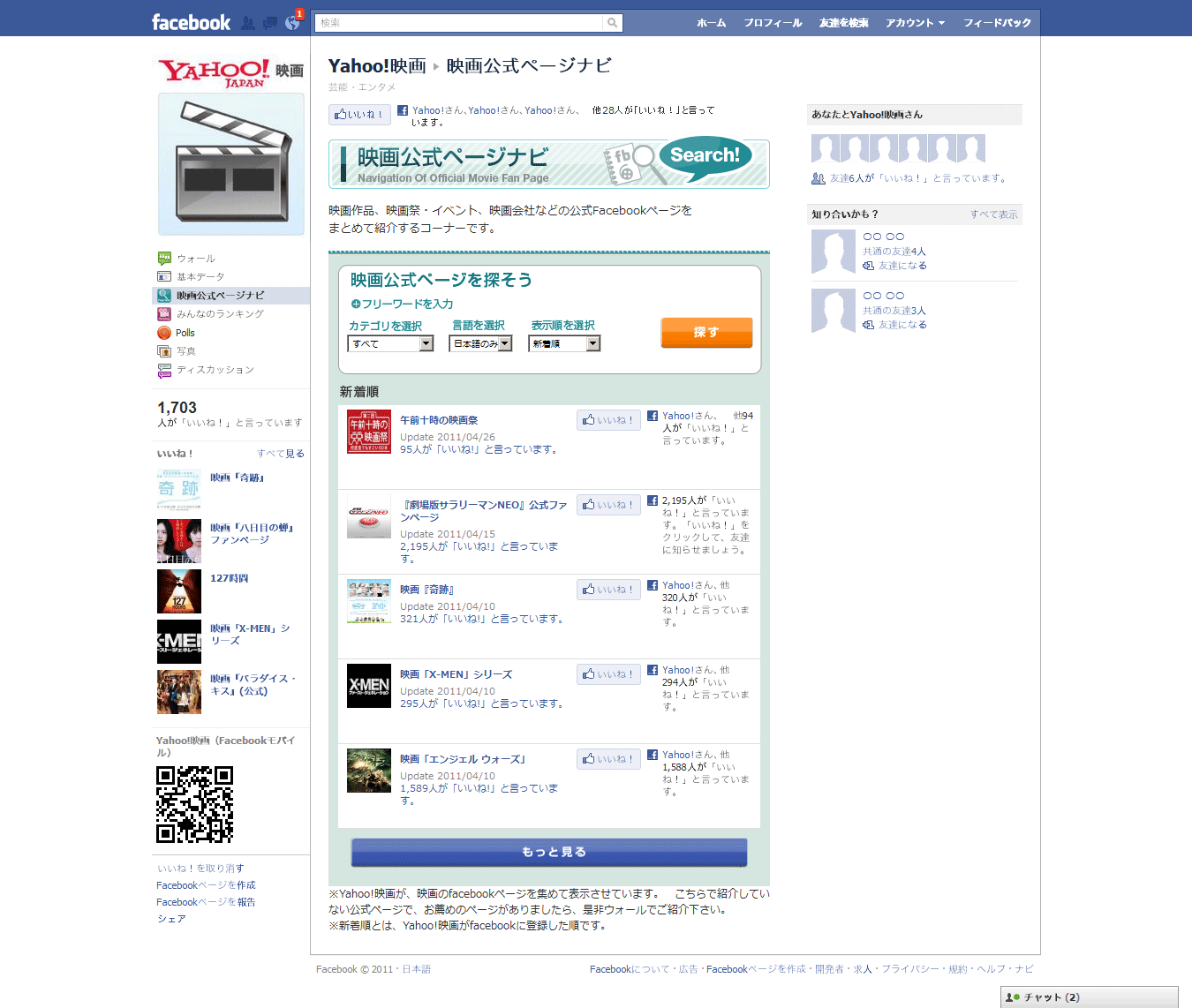The height and width of the screenshot is (1008, 1192).
Task: Open 127時間 sidebar link
Action: [230, 578]
